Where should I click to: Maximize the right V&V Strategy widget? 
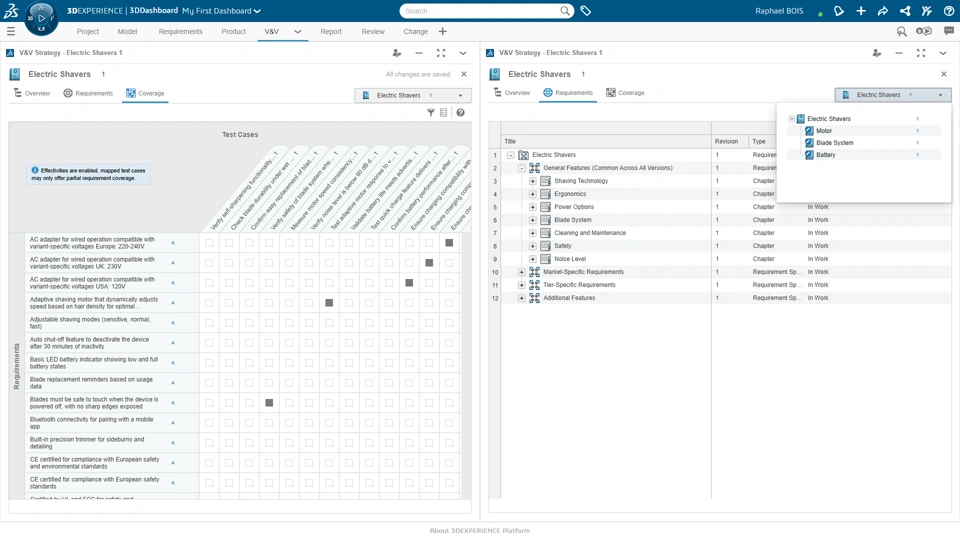tap(921, 53)
